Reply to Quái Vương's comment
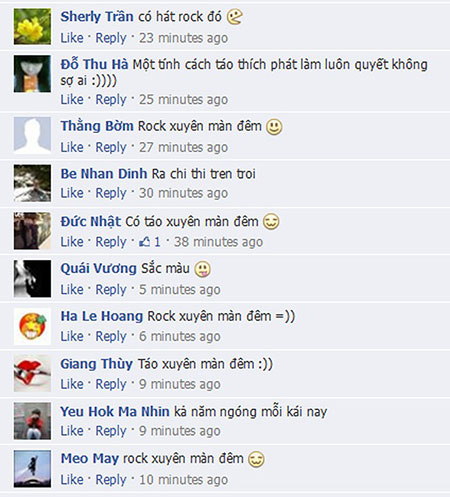Image resolution: width=450 pixels, height=497 pixels. [111, 289]
